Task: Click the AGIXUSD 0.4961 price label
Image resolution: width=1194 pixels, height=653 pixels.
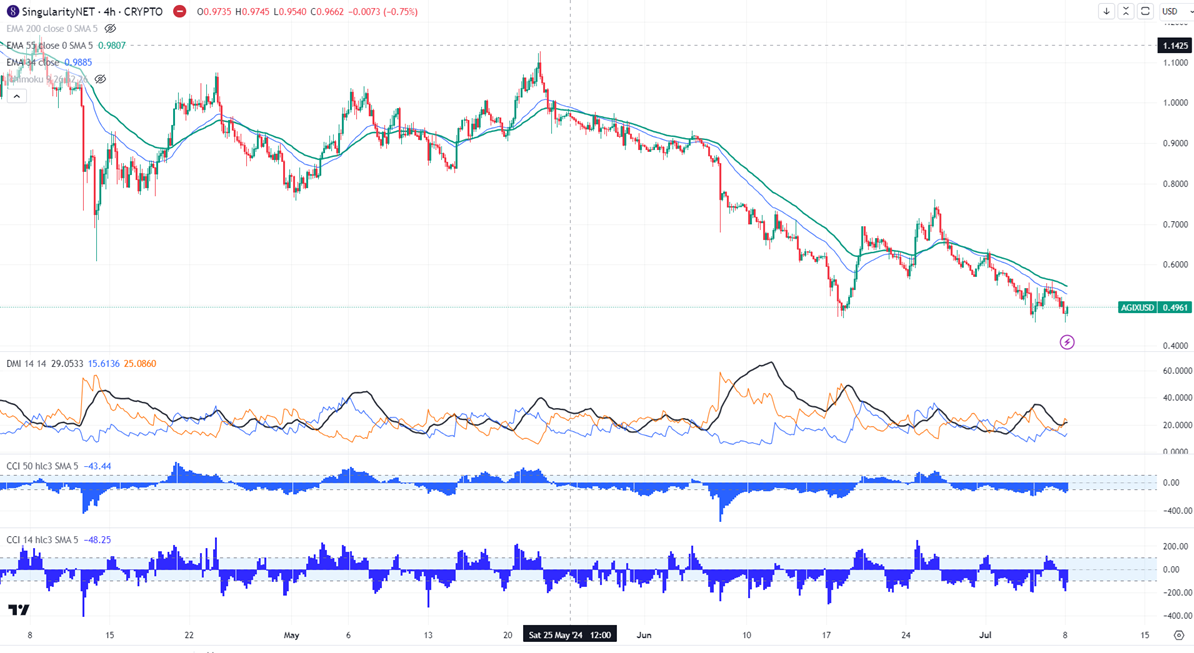Action: click(1154, 307)
